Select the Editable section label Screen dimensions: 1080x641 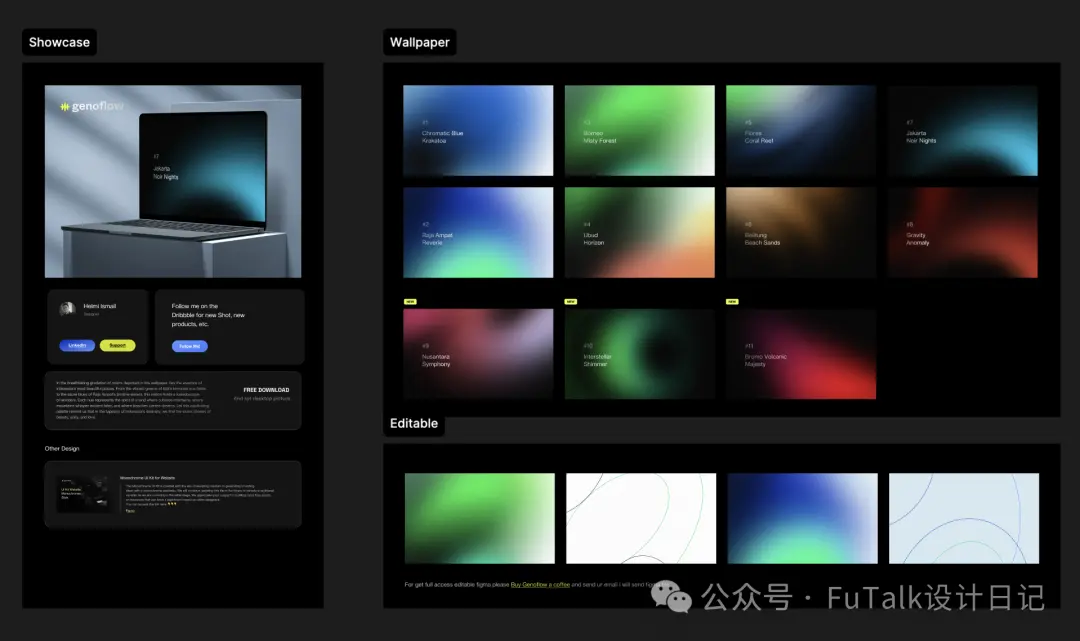tap(414, 423)
